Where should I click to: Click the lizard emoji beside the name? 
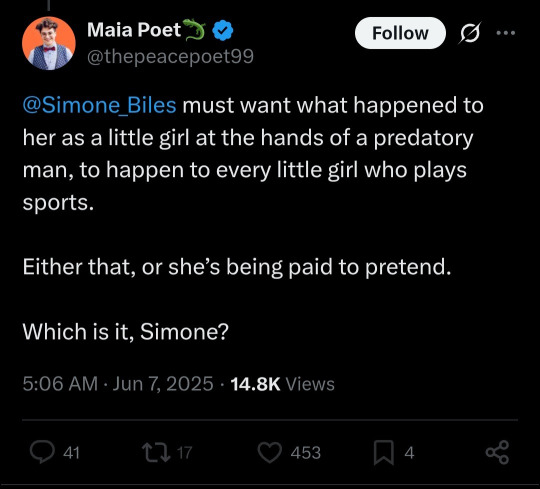(x=194, y=30)
